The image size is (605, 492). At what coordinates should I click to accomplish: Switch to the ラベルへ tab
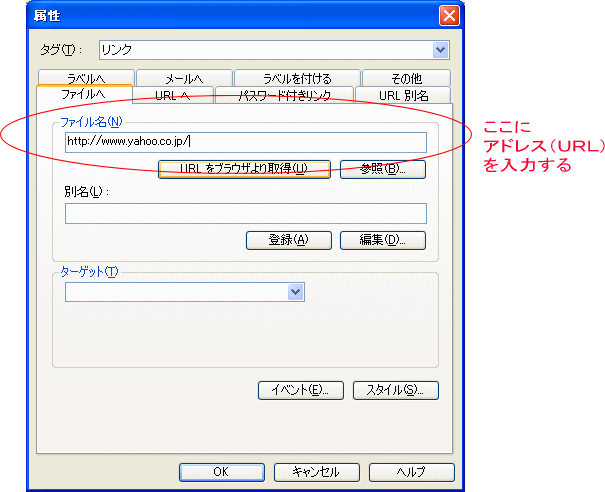(x=86, y=78)
